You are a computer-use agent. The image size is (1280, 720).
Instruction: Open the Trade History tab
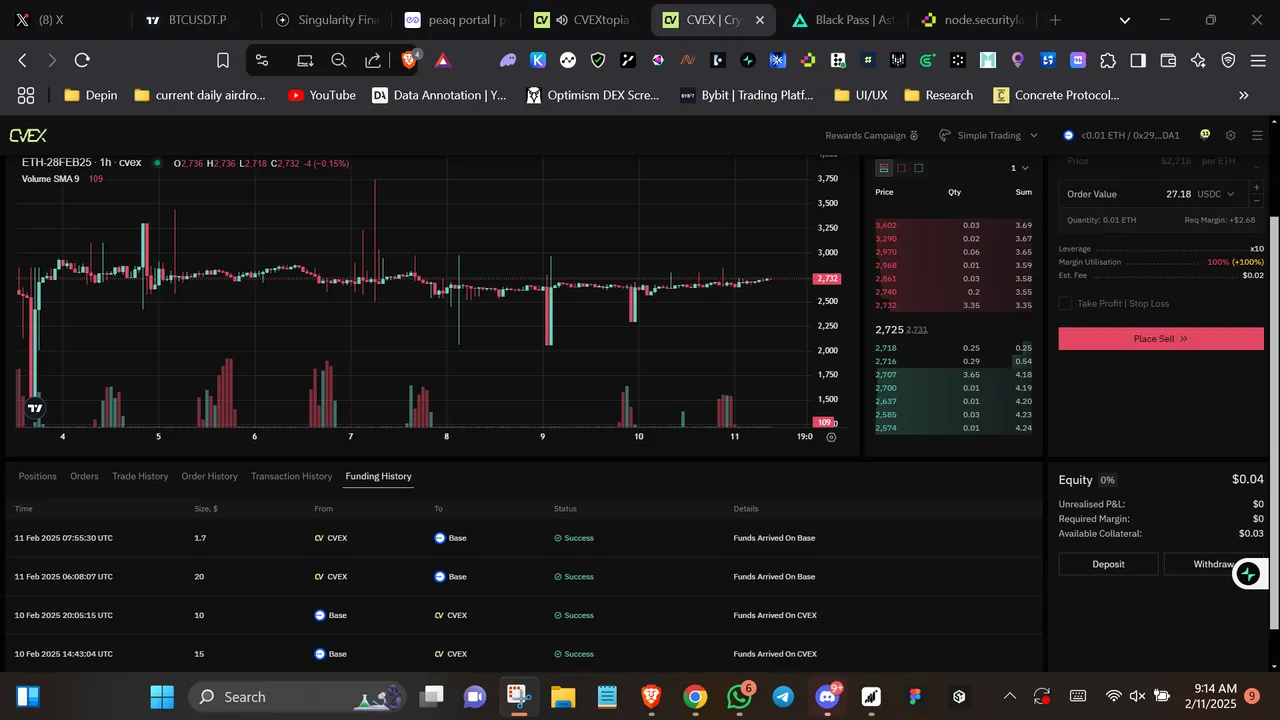click(x=140, y=476)
